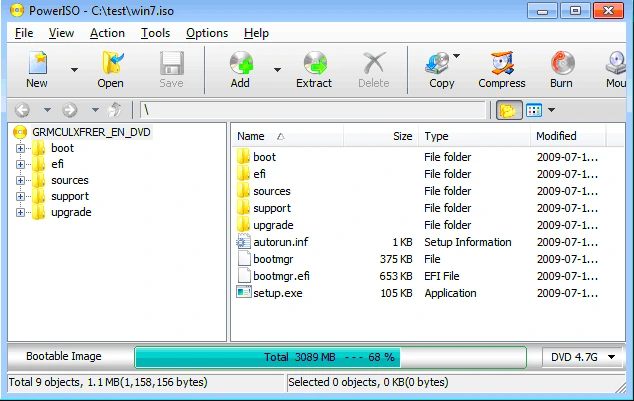Select the efi folder in file list
Screen dimensions: 634x401
[259, 174]
